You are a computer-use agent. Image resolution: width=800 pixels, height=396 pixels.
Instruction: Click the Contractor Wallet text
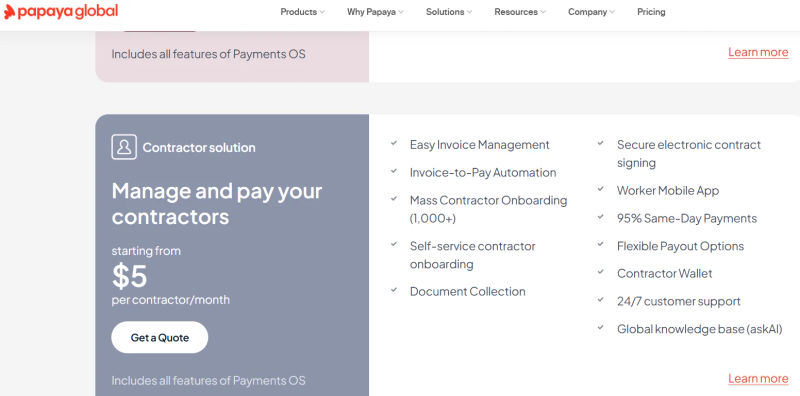664,274
